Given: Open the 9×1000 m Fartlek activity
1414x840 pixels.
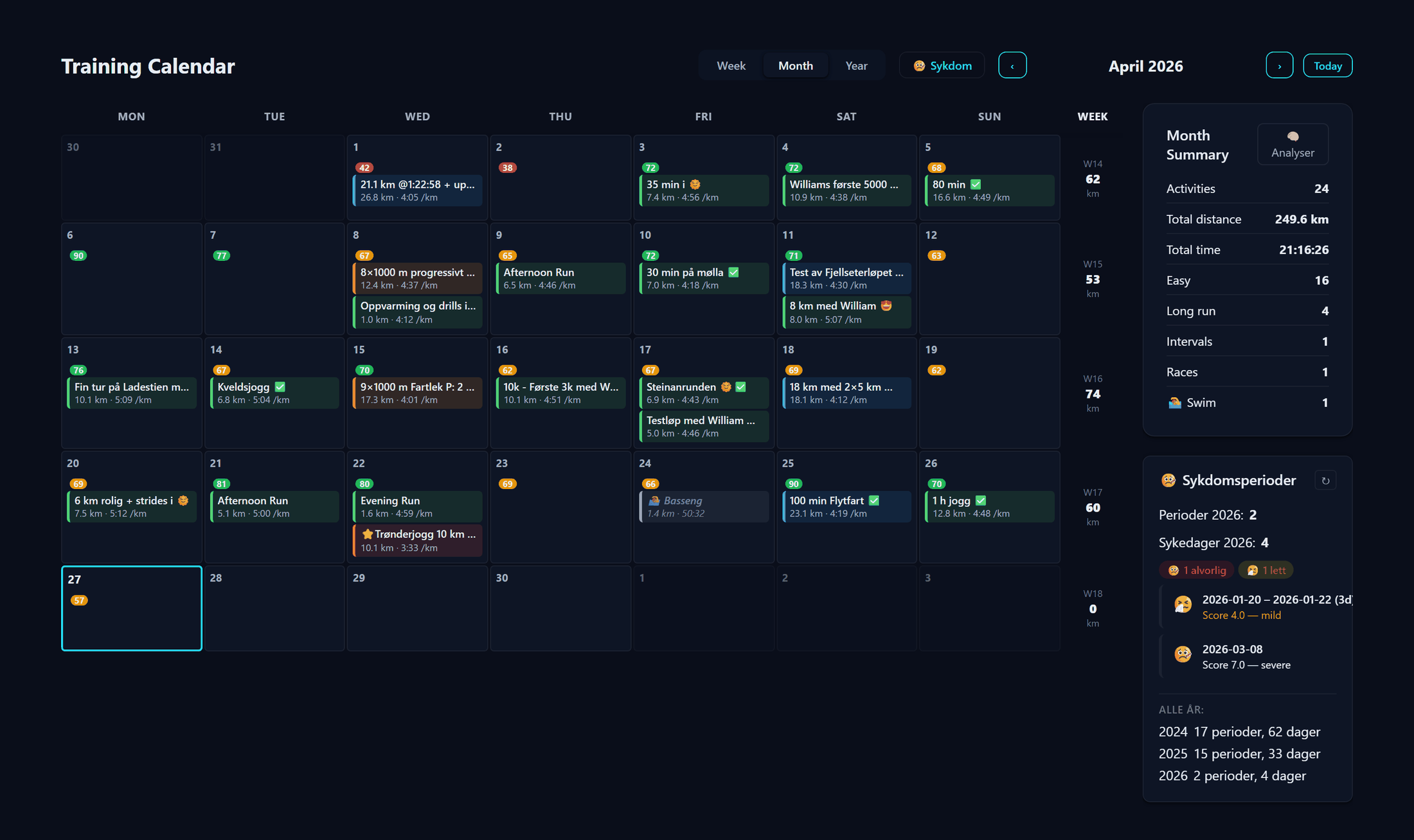Looking at the screenshot, I should point(417,393).
